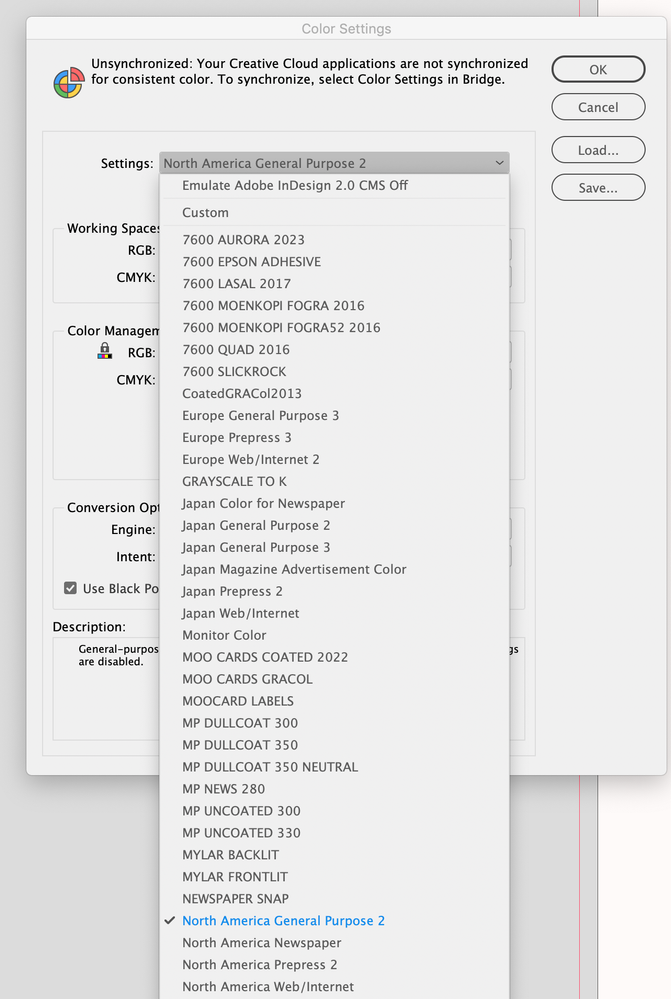
Task: Pick Japan General Purpose 3
Action: point(334,547)
